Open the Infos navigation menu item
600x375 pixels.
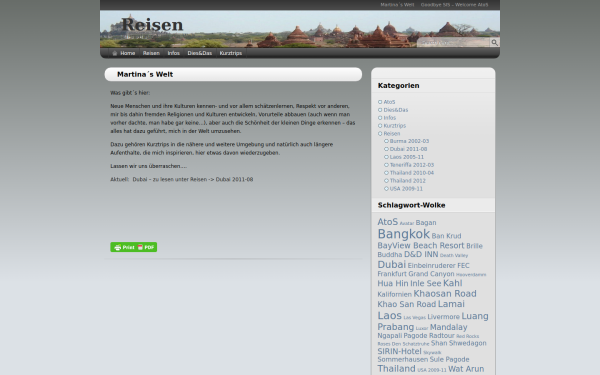pos(173,53)
